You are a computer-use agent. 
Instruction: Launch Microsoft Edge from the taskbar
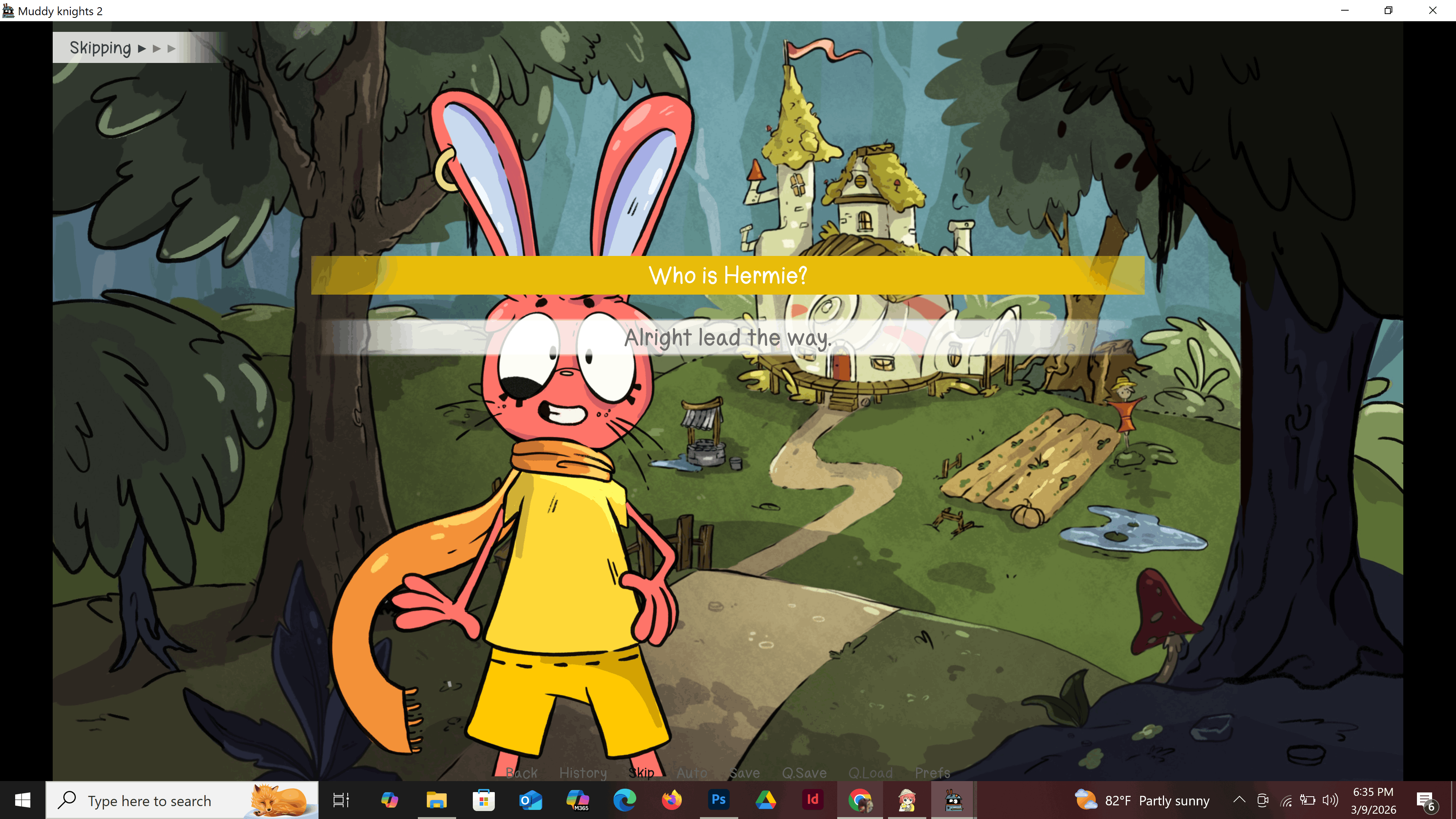[624, 800]
